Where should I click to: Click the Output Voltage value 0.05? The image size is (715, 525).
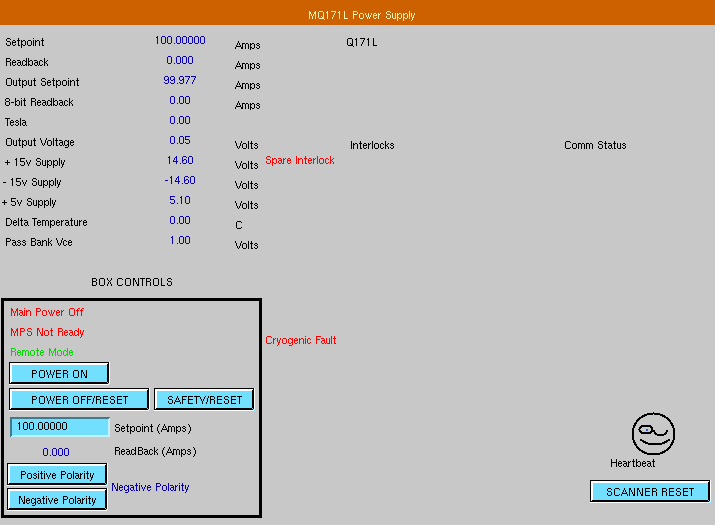[x=180, y=140]
